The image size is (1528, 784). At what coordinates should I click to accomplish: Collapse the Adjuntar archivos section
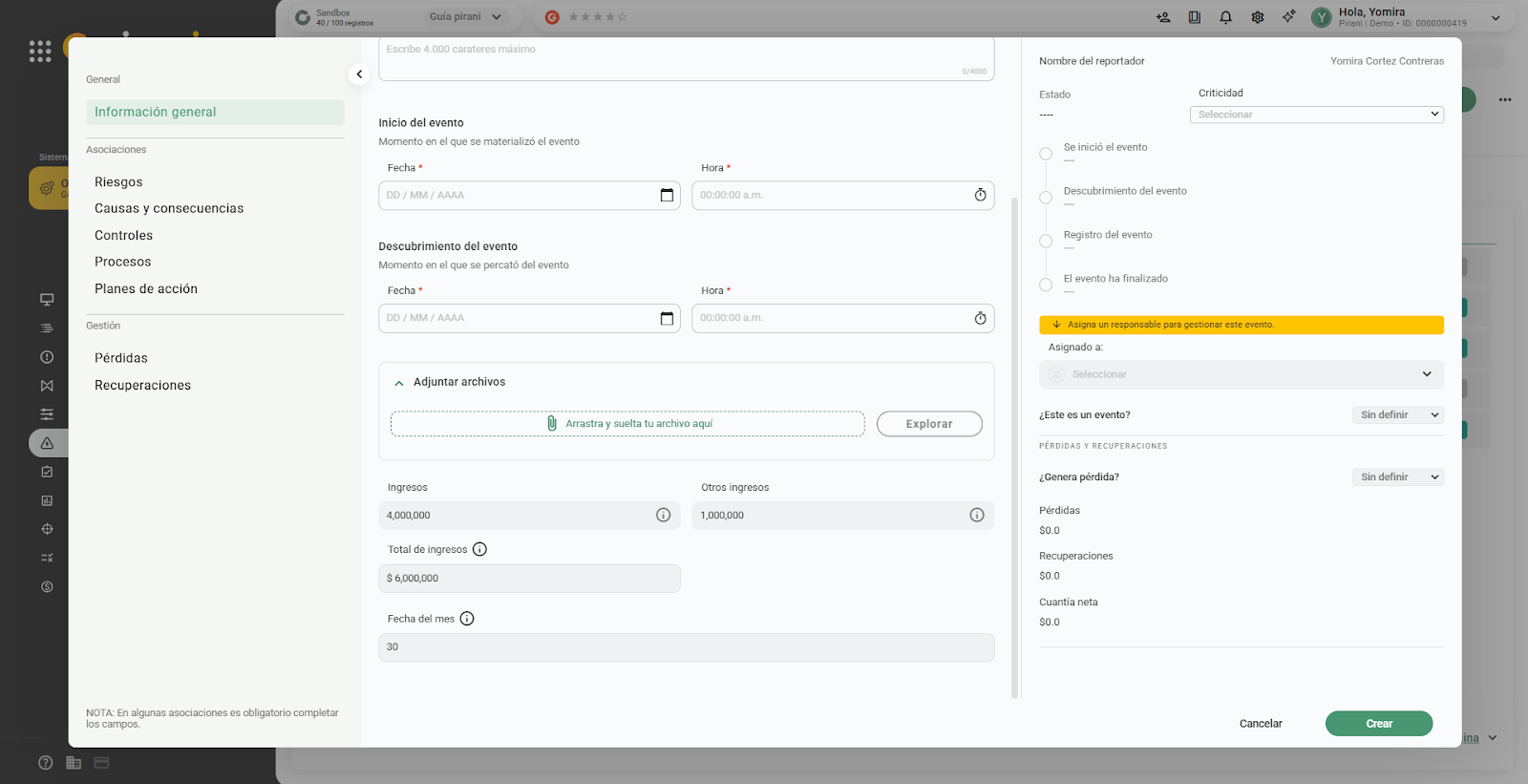[x=399, y=383]
